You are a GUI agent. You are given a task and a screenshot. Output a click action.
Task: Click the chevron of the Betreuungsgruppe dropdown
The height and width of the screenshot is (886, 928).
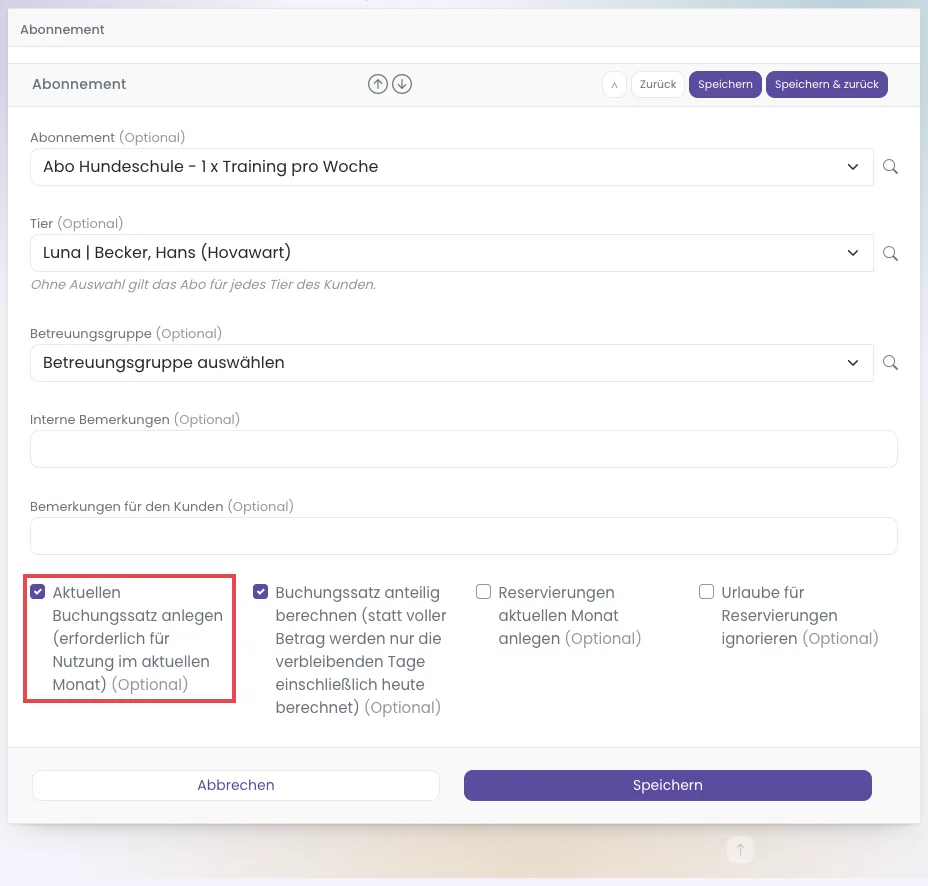[x=852, y=363]
